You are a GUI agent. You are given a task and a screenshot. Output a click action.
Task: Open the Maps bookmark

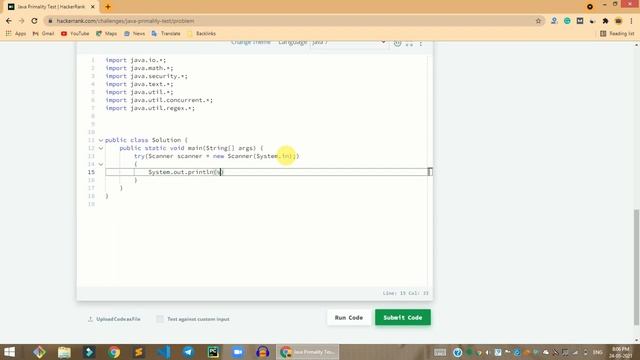point(107,33)
